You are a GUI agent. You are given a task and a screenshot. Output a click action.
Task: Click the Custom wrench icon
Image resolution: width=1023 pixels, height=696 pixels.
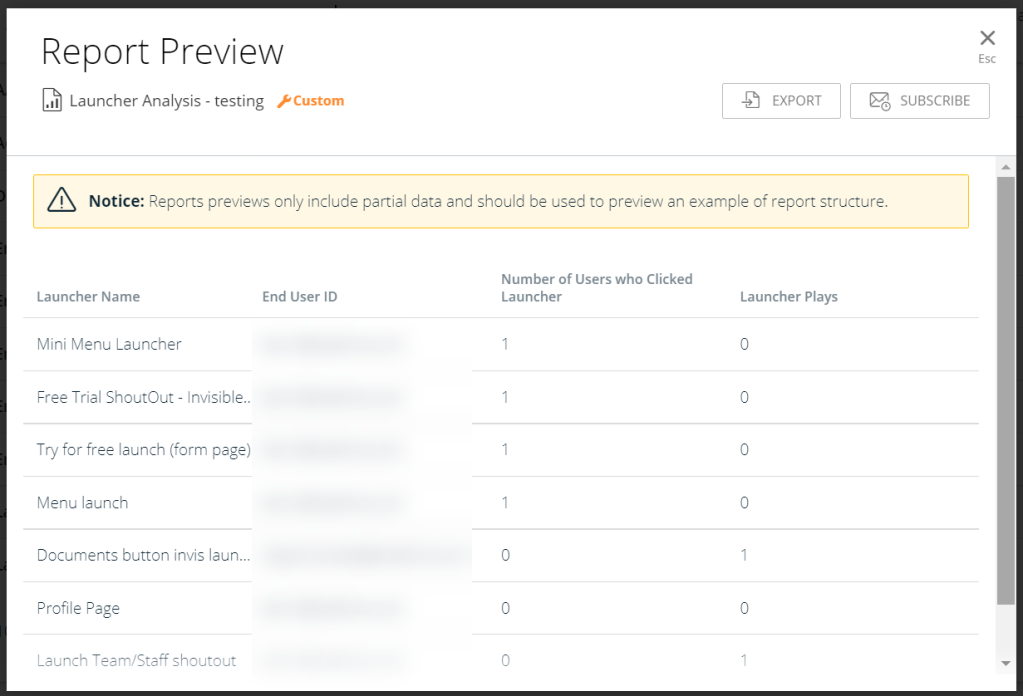283,101
